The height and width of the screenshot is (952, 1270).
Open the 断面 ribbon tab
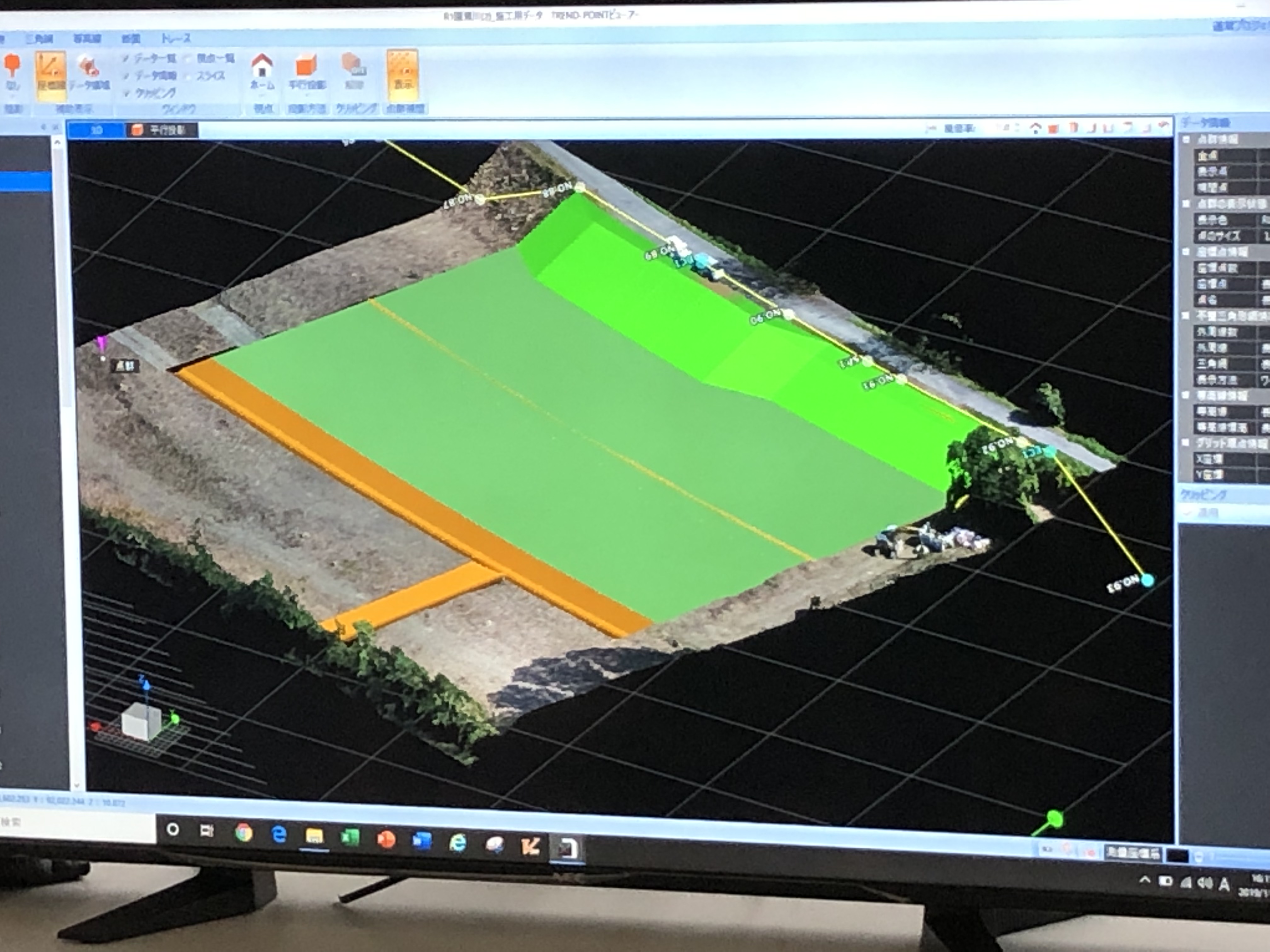click(x=131, y=39)
